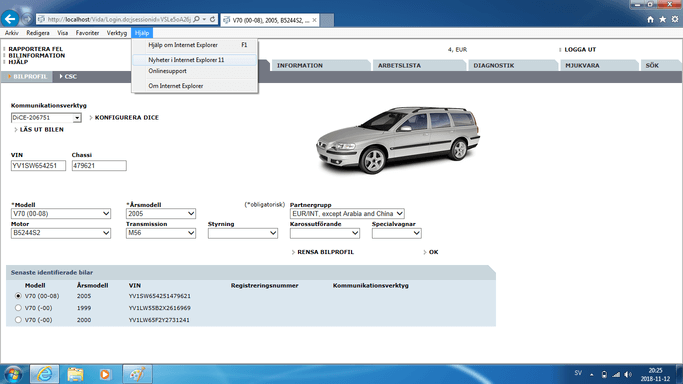Screen dimensions: 683x384
Task: Select the V70 (00-08) 2005 radio button
Action: [18, 296]
